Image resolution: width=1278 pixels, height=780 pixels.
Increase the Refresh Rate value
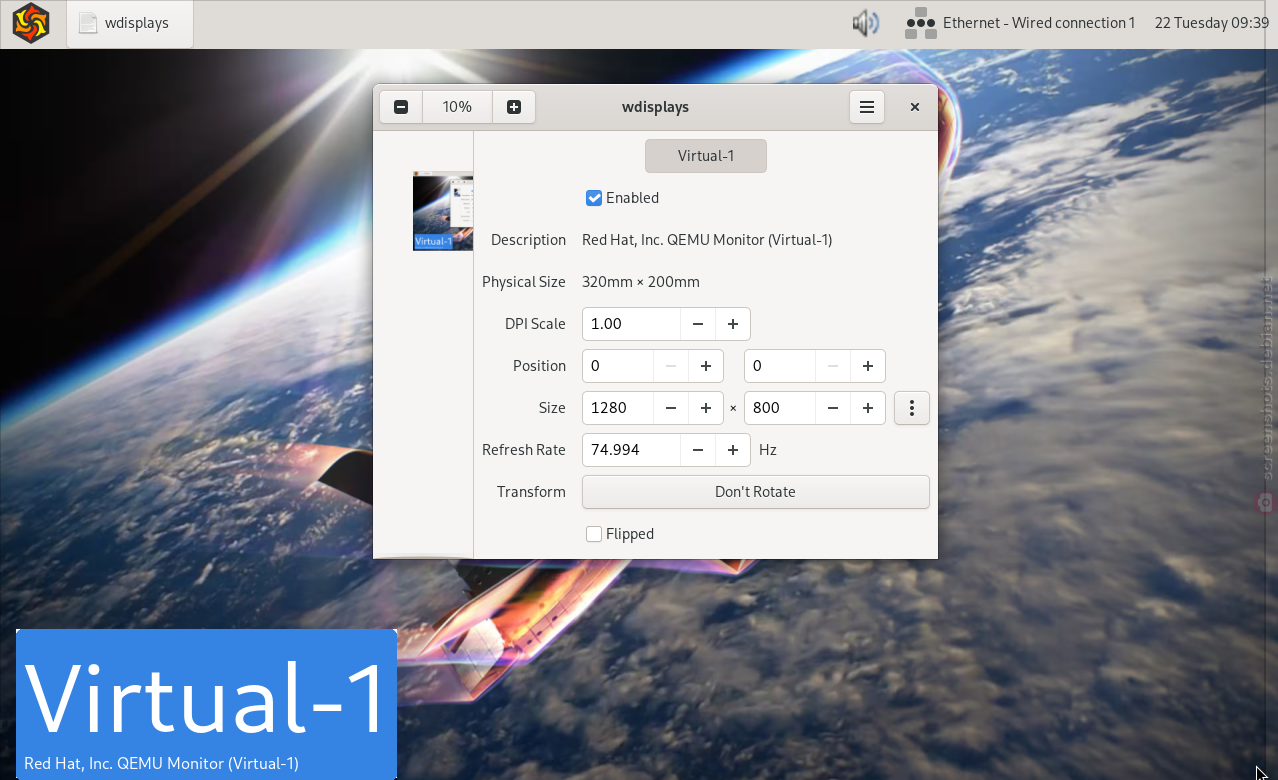(x=733, y=450)
